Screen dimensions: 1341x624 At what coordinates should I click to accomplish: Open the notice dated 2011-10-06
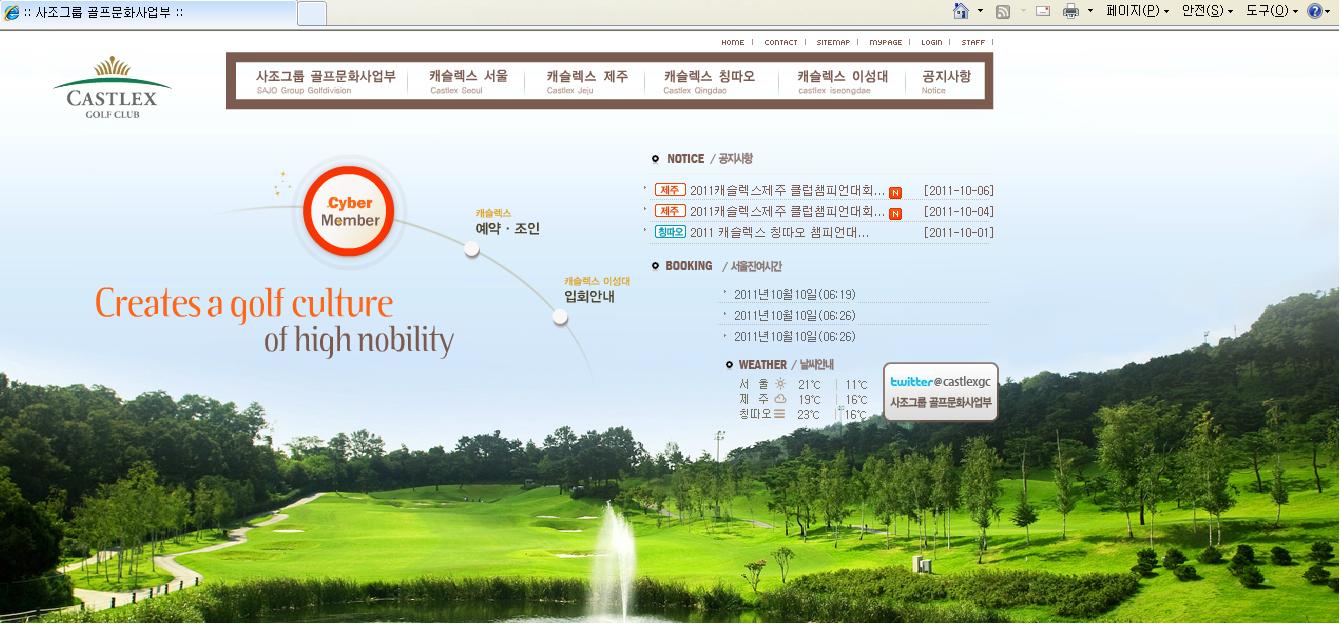pos(787,191)
